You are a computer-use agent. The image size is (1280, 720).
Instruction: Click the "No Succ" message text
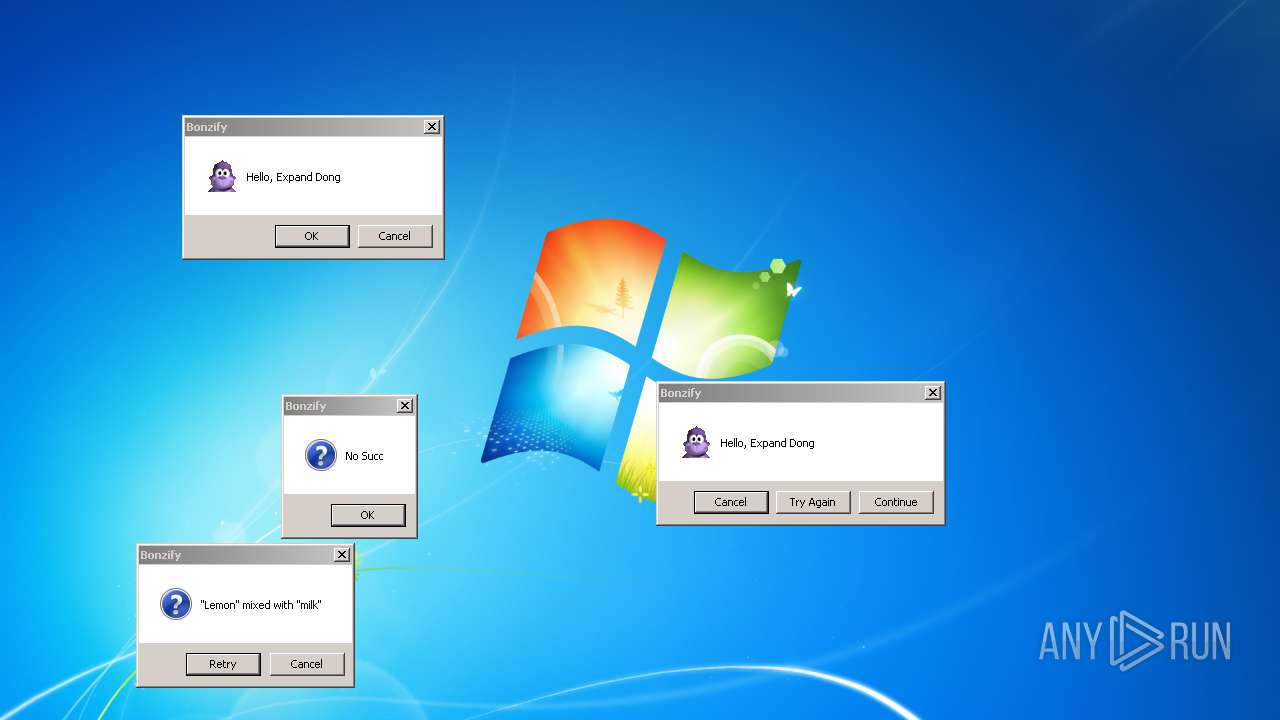tap(364, 456)
